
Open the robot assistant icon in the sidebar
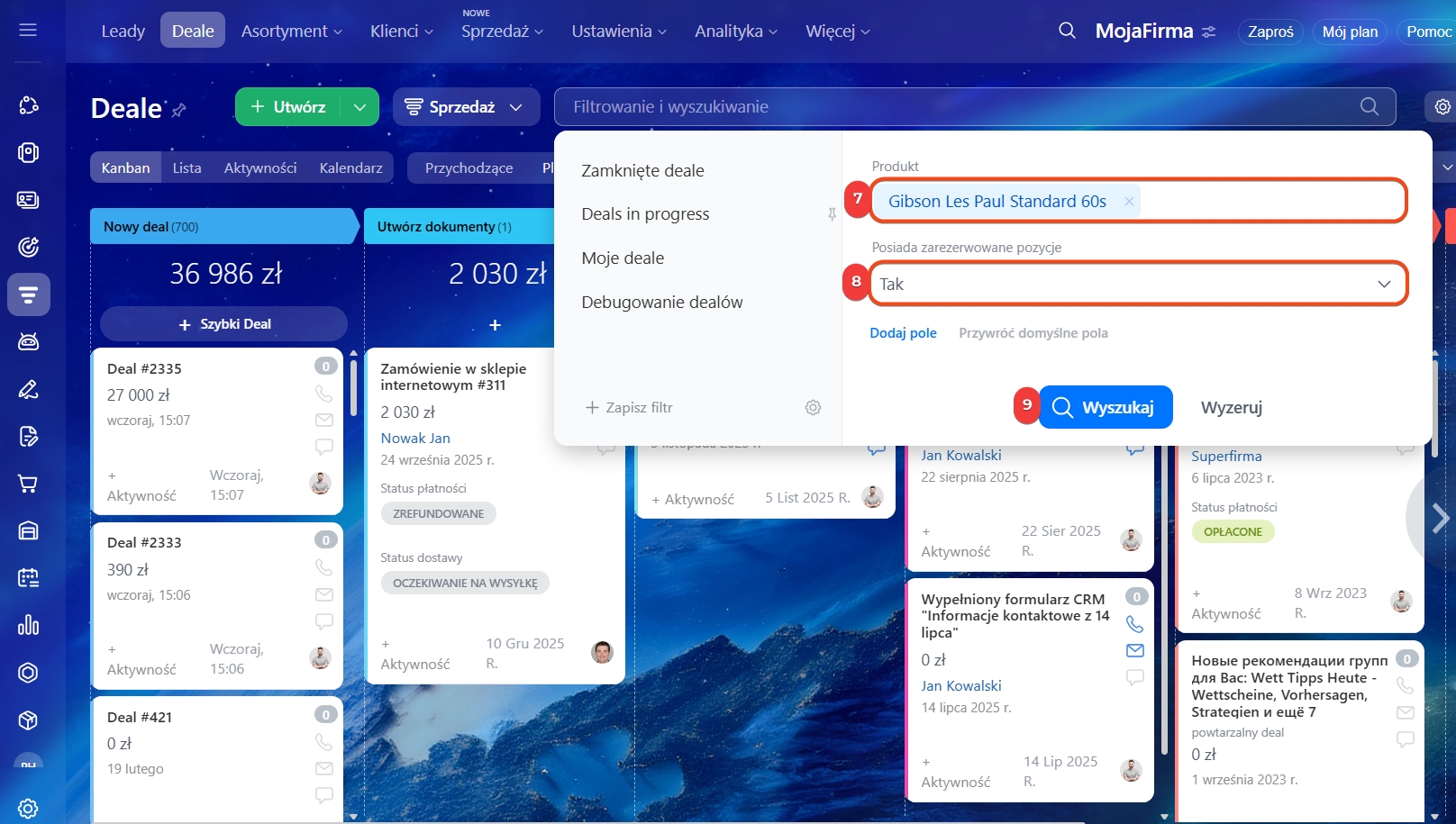pos(28,341)
